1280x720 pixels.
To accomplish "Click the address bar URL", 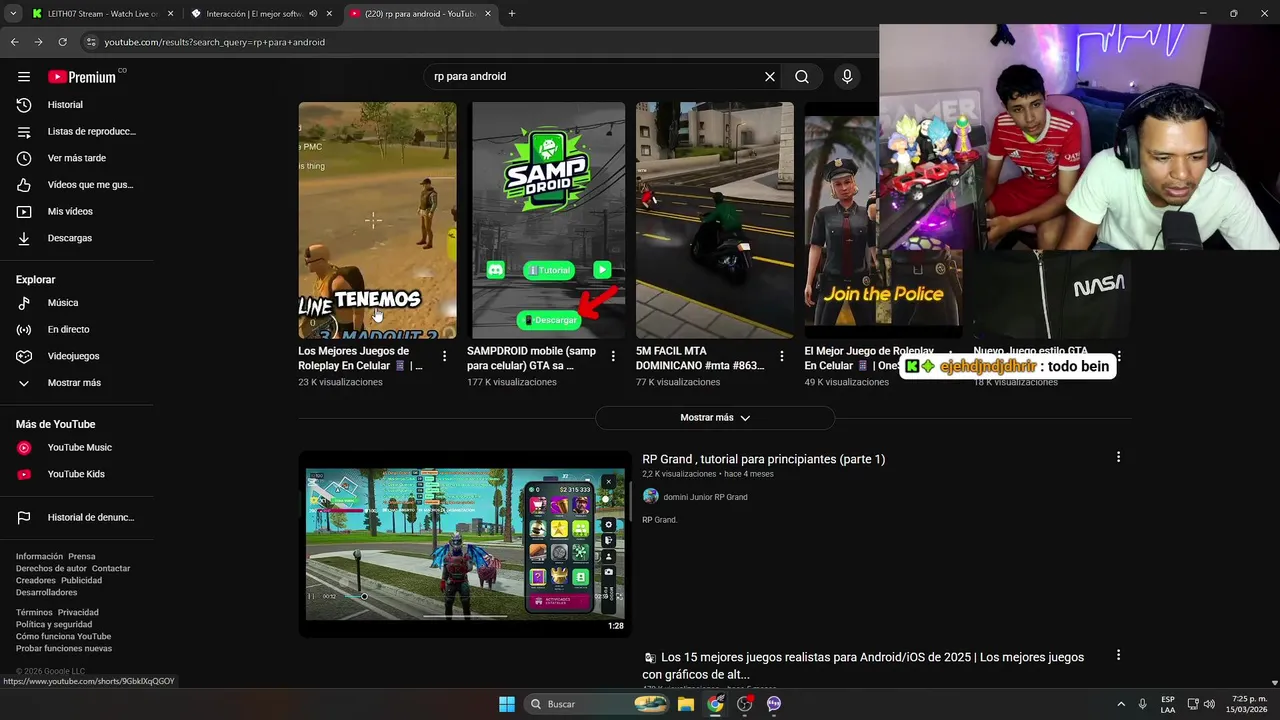I will tap(215, 42).
